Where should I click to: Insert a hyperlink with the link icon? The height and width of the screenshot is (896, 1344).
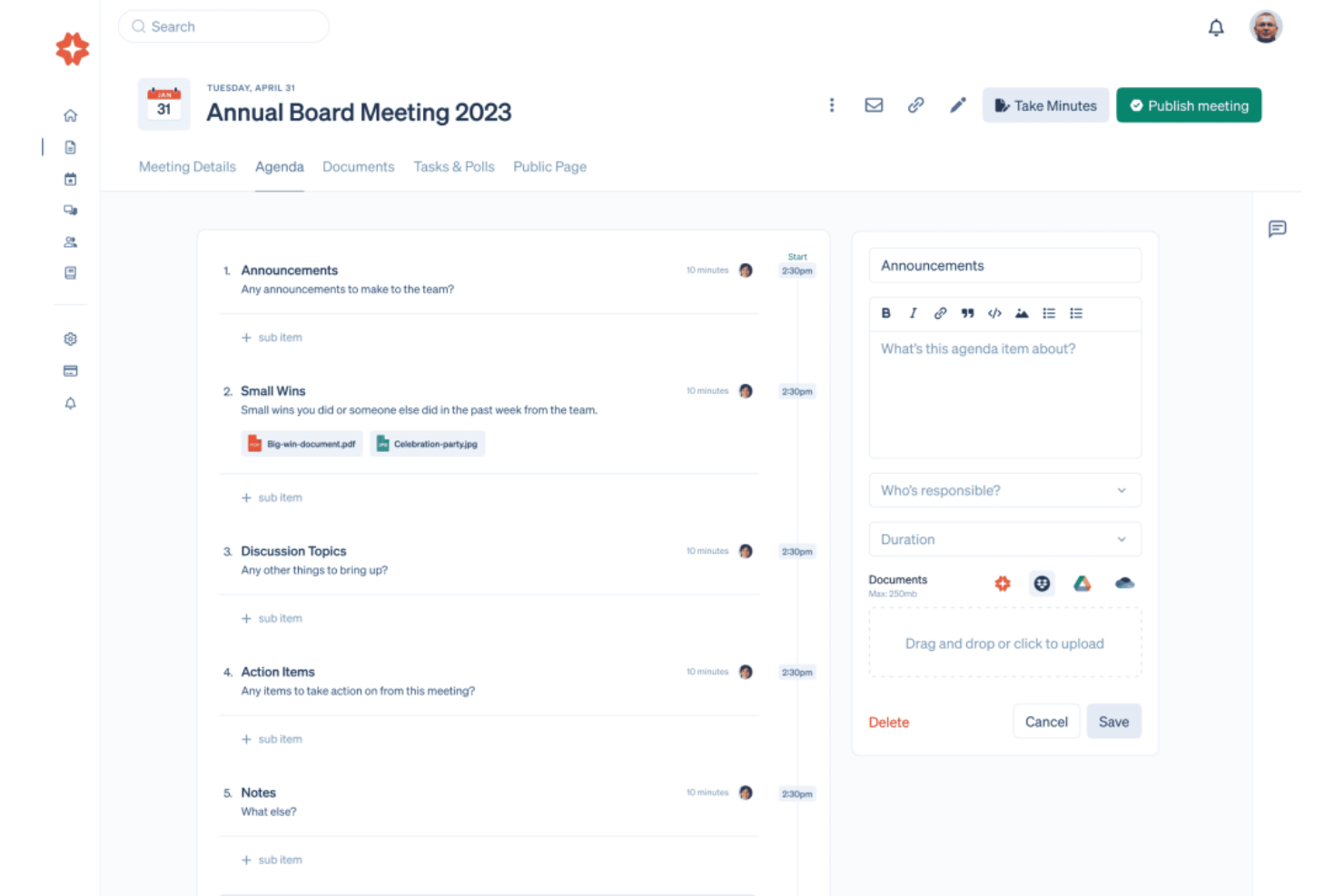pos(940,313)
